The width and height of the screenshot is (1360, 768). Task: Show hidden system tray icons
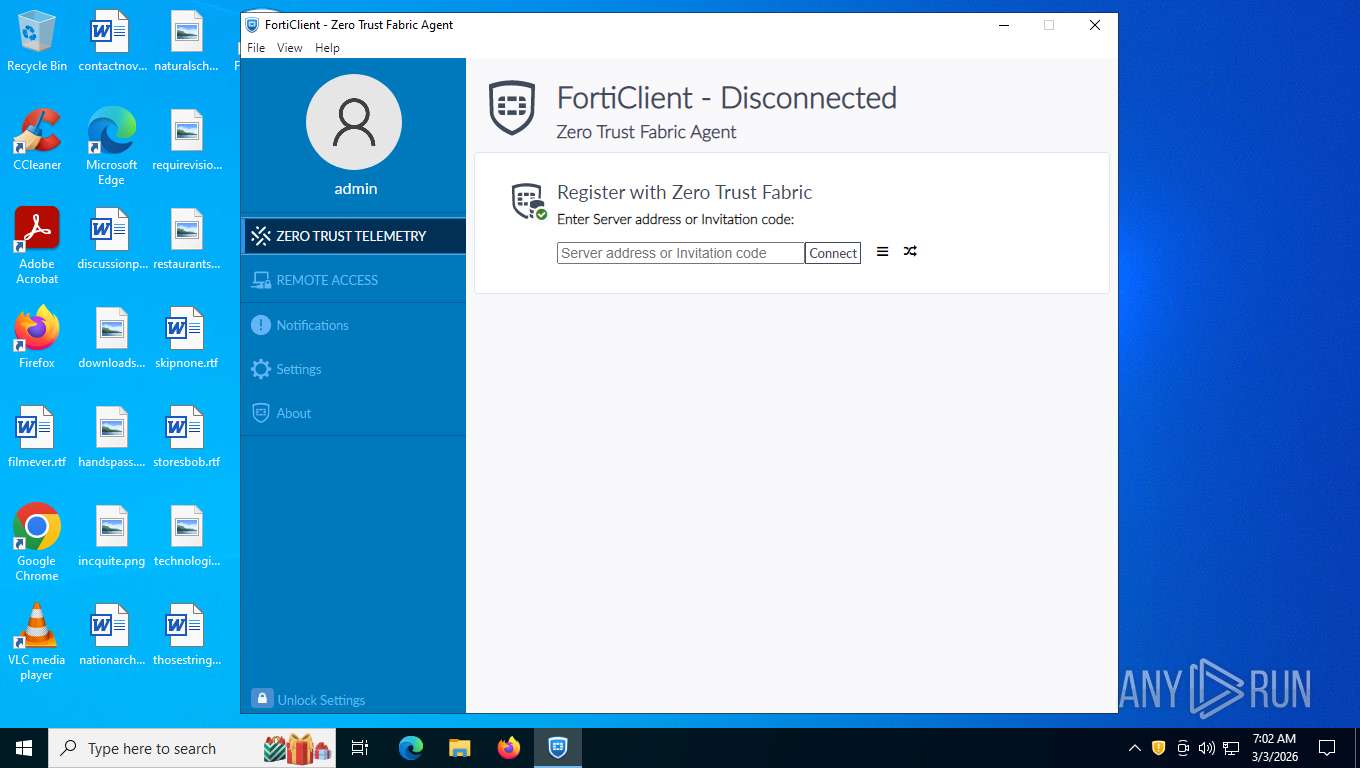(1134, 748)
